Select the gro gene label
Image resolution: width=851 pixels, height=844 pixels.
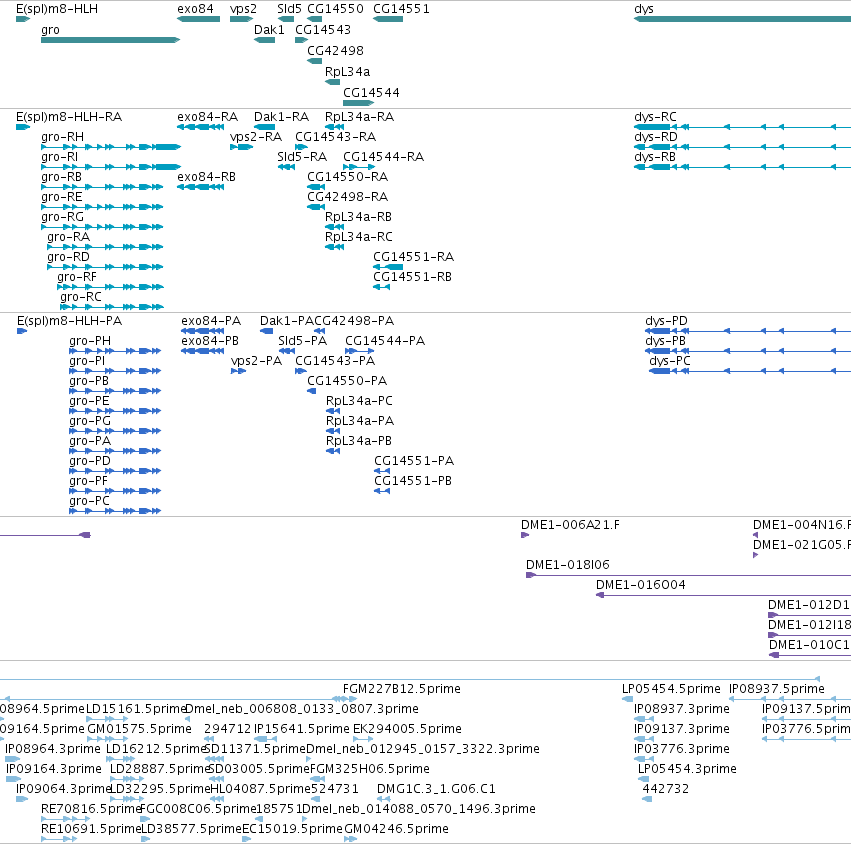click(50, 30)
